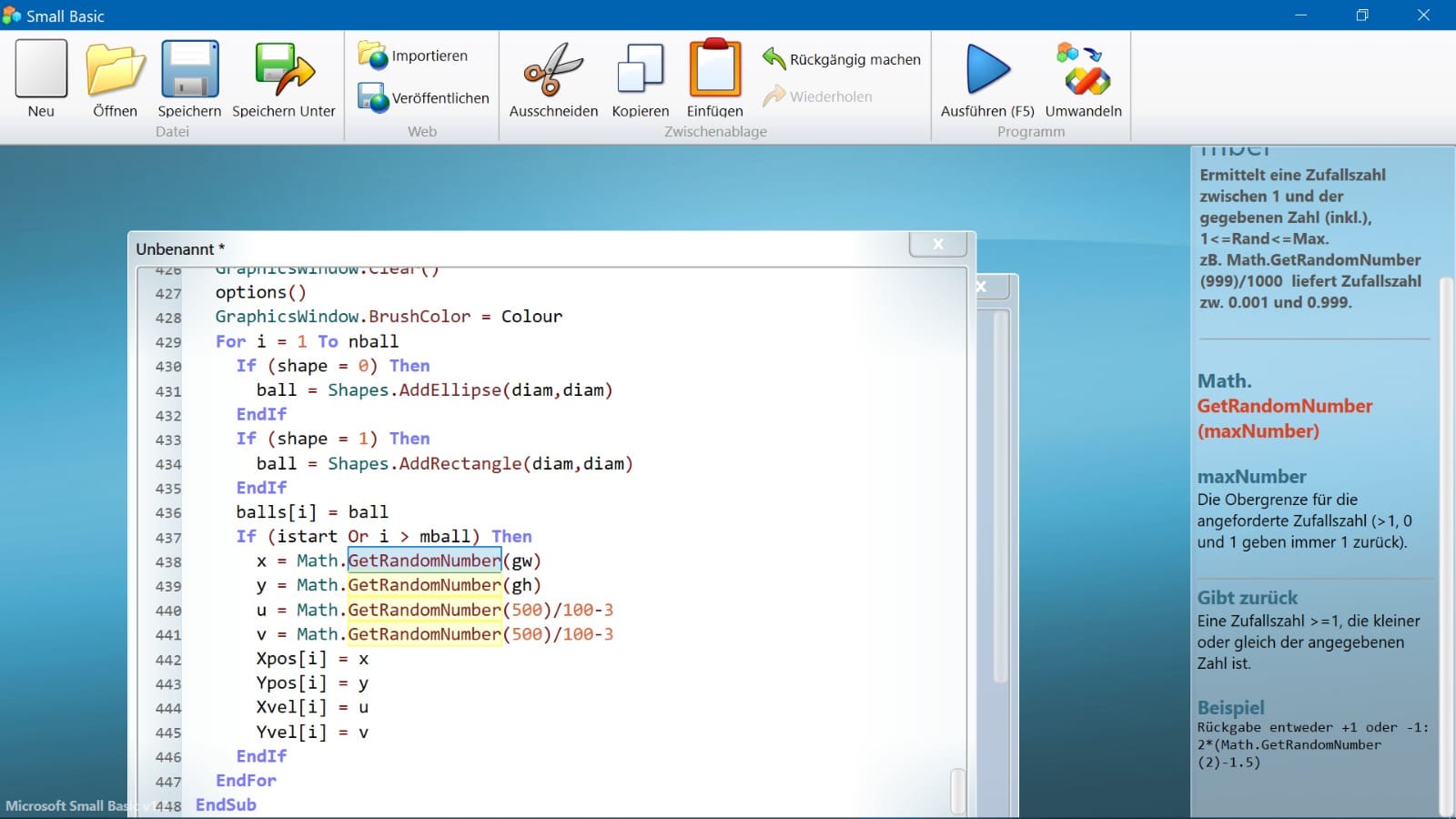Click the Small Basic logo in title bar
The width and height of the screenshot is (1456, 819).
(12, 15)
